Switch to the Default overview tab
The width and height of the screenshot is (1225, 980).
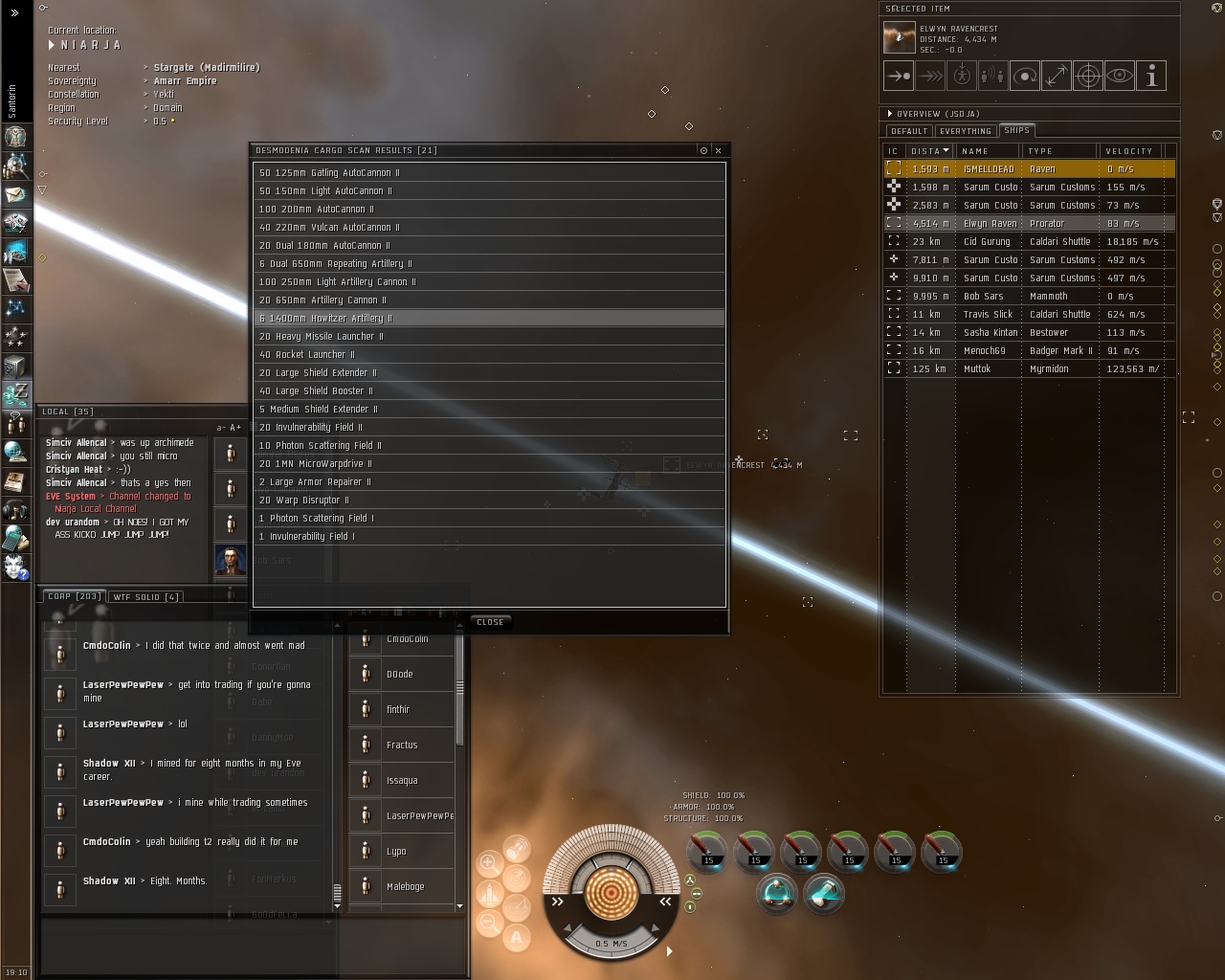tap(908, 131)
